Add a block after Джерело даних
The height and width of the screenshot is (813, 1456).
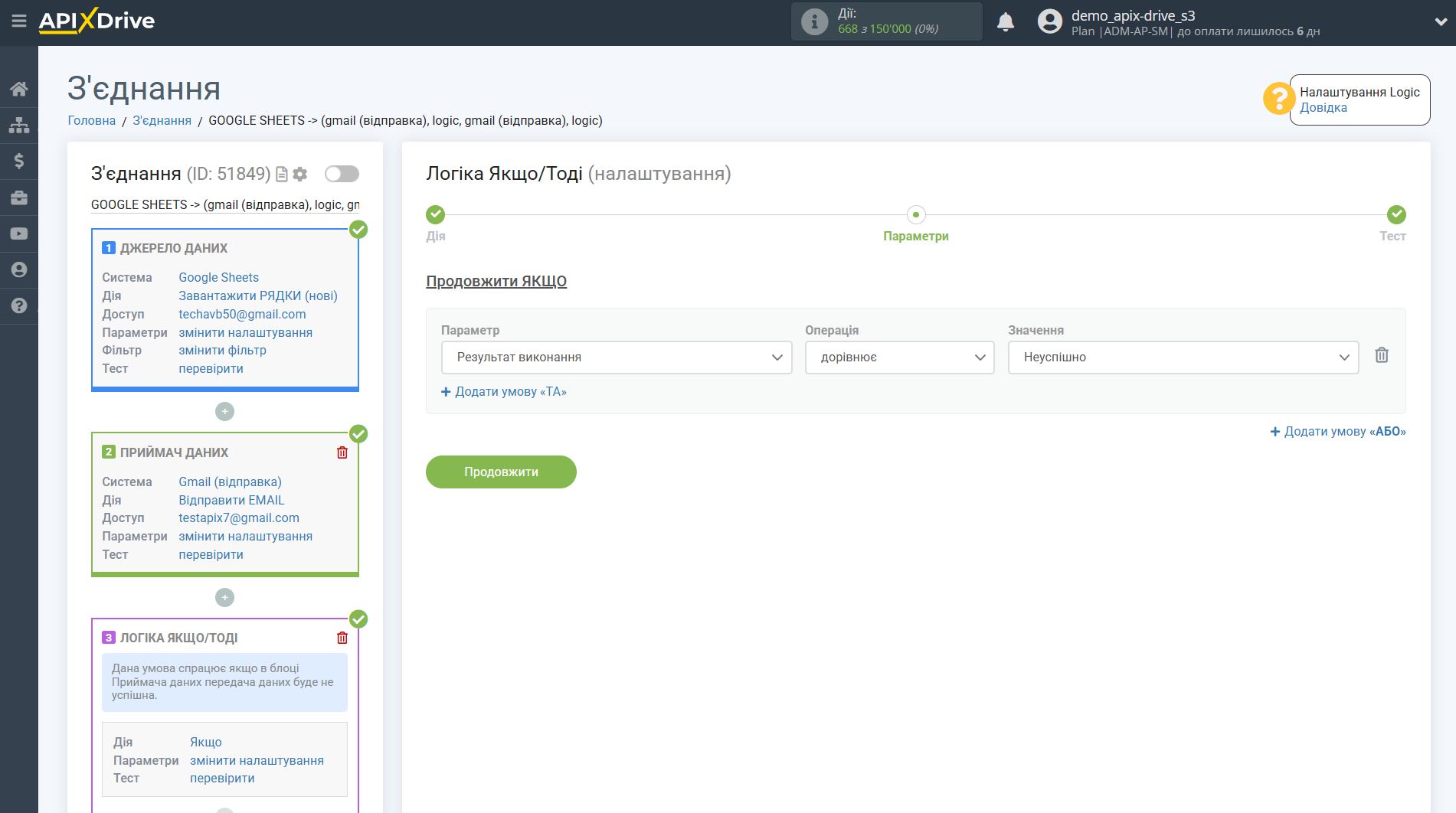click(x=224, y=411)
